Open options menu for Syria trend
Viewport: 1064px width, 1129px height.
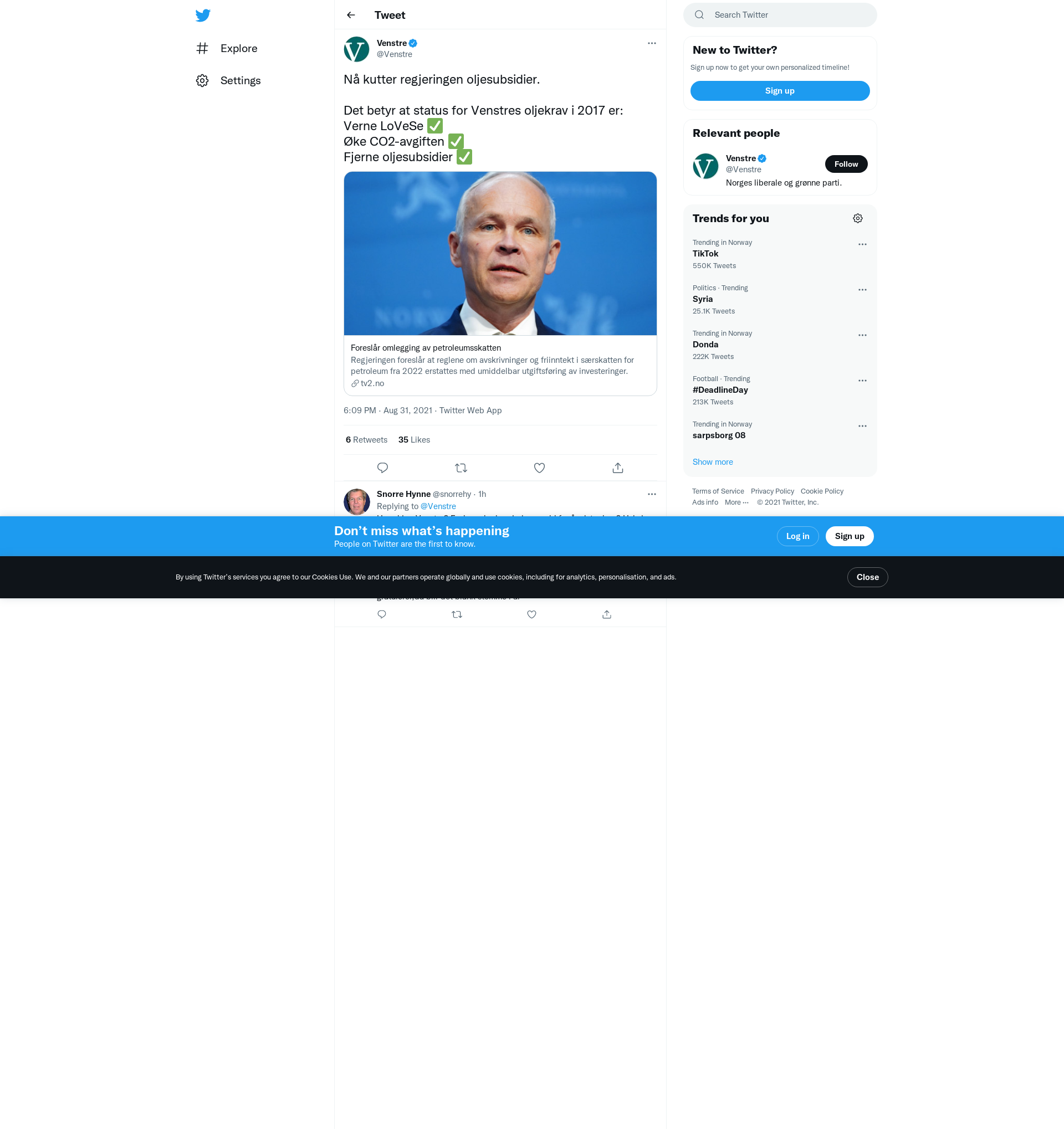862,290
